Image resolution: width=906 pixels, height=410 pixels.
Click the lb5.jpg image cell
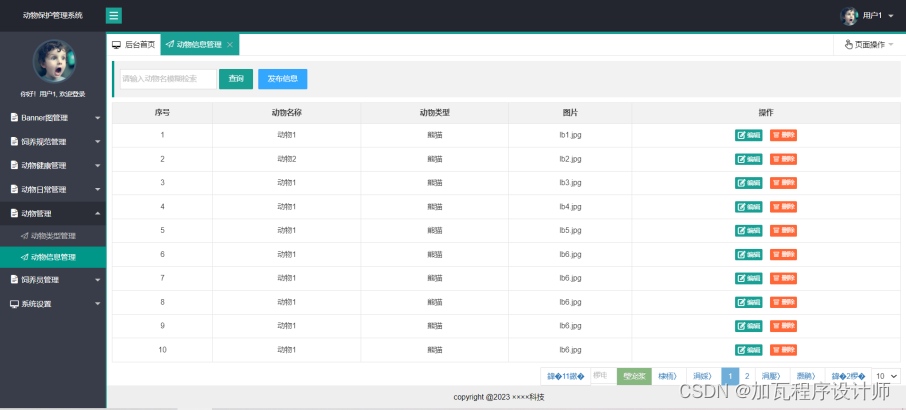coord(570,230)
